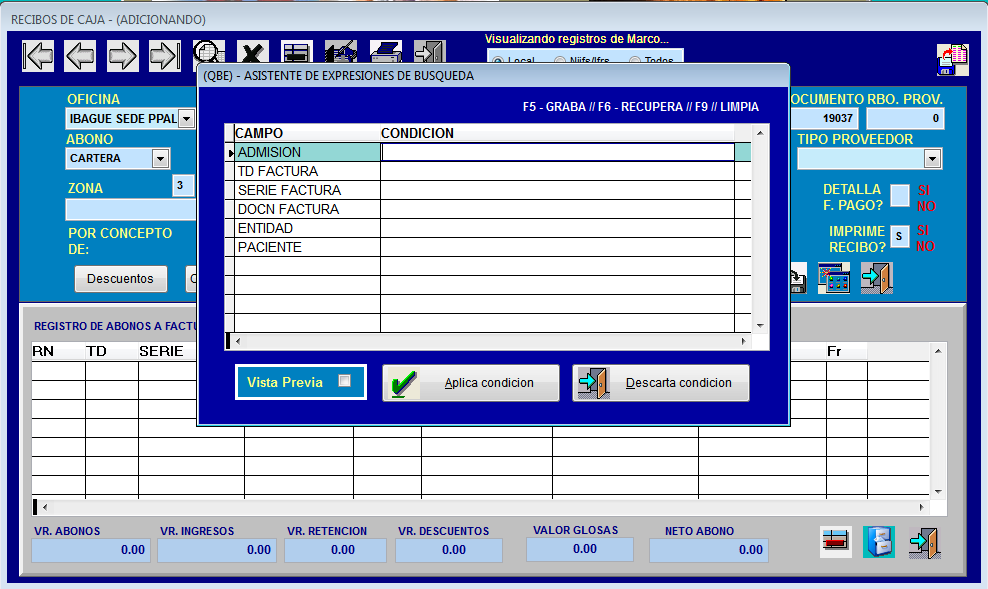This screenshot has height=589, width=988.
Task: Click the Descarta condicion button
Action: click(661, 383)
